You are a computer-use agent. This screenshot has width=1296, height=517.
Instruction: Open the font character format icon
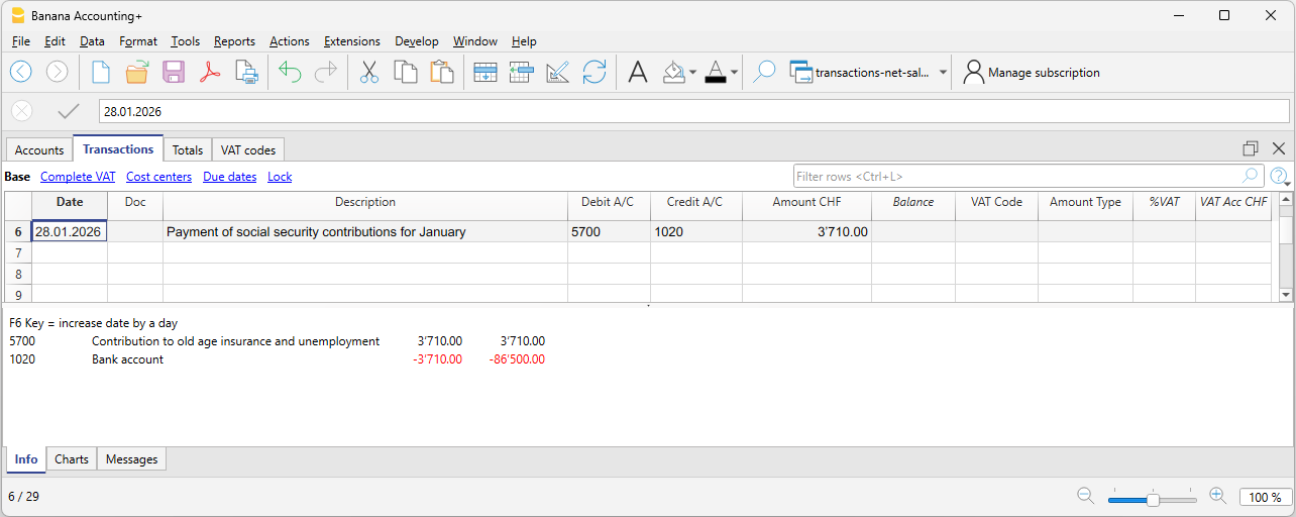pyautogui.click(x=637, y=72)
